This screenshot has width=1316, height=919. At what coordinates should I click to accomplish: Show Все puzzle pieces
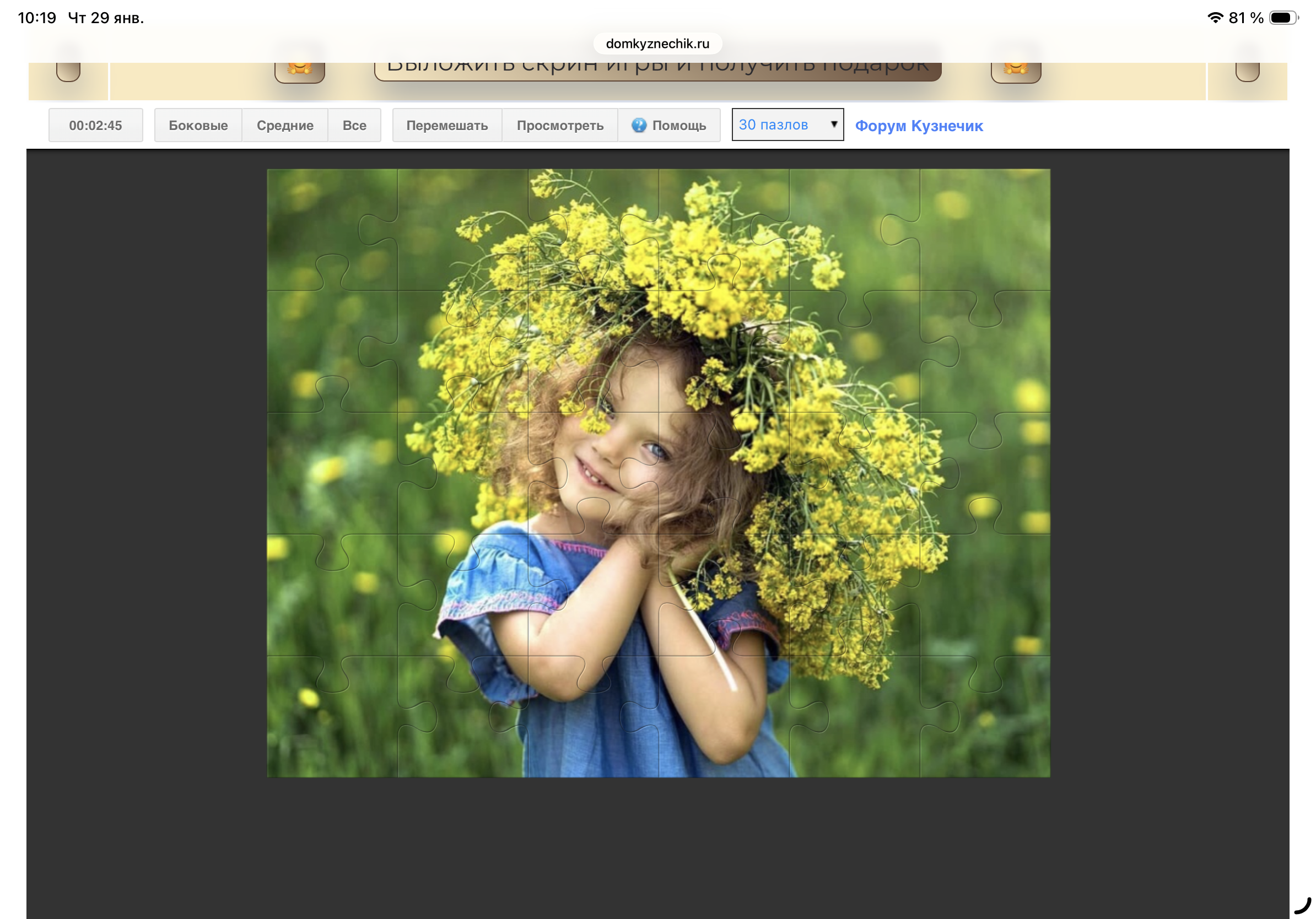(354, 125)
